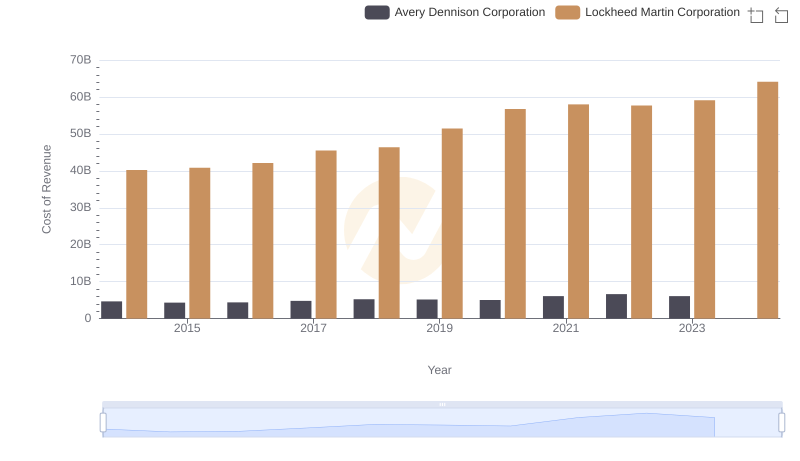Click the 0 y-axis label
The image size is (800, 461).
pyautogui.click(x=88, y=318)
